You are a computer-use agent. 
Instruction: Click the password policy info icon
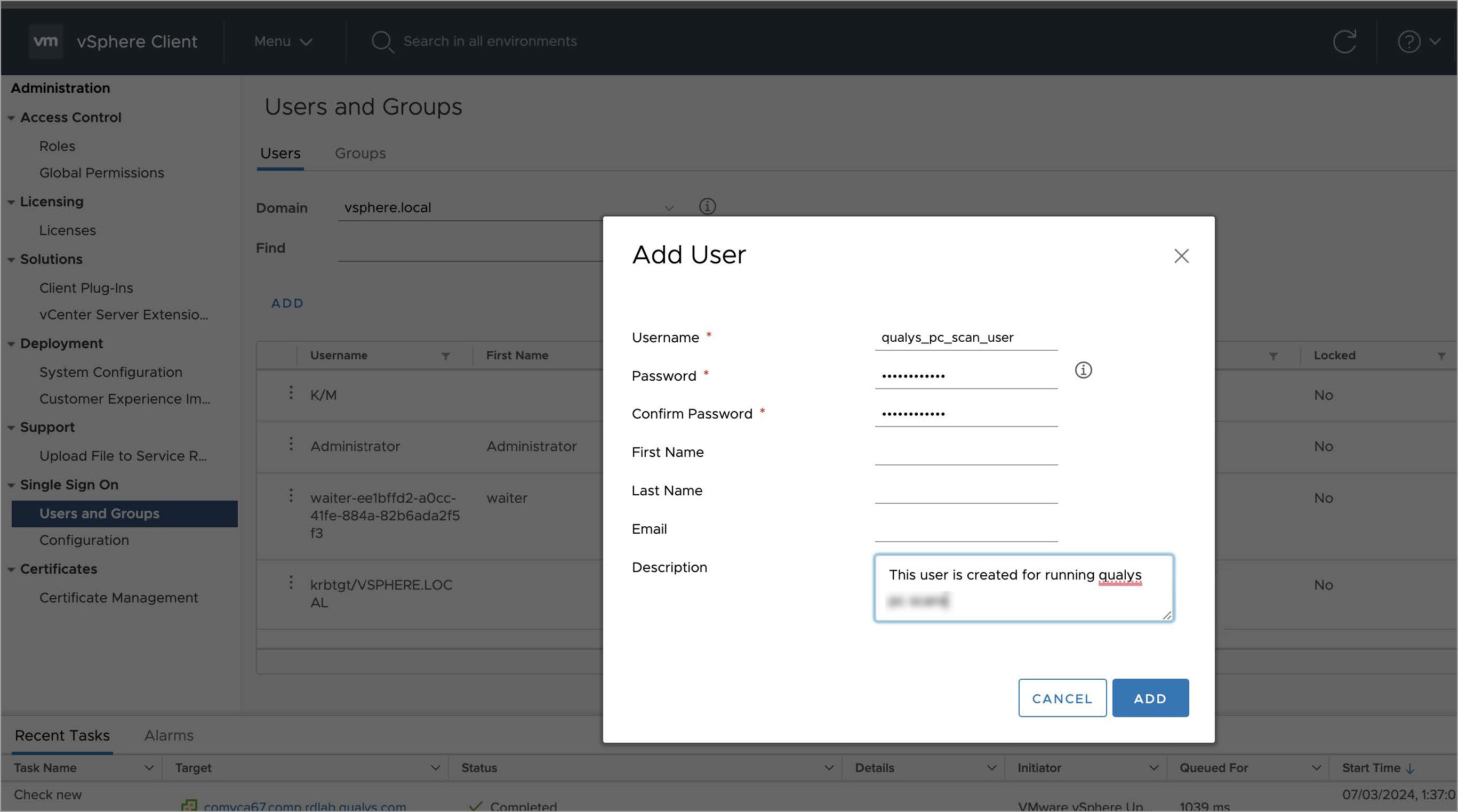click(x=1083, y=370)
